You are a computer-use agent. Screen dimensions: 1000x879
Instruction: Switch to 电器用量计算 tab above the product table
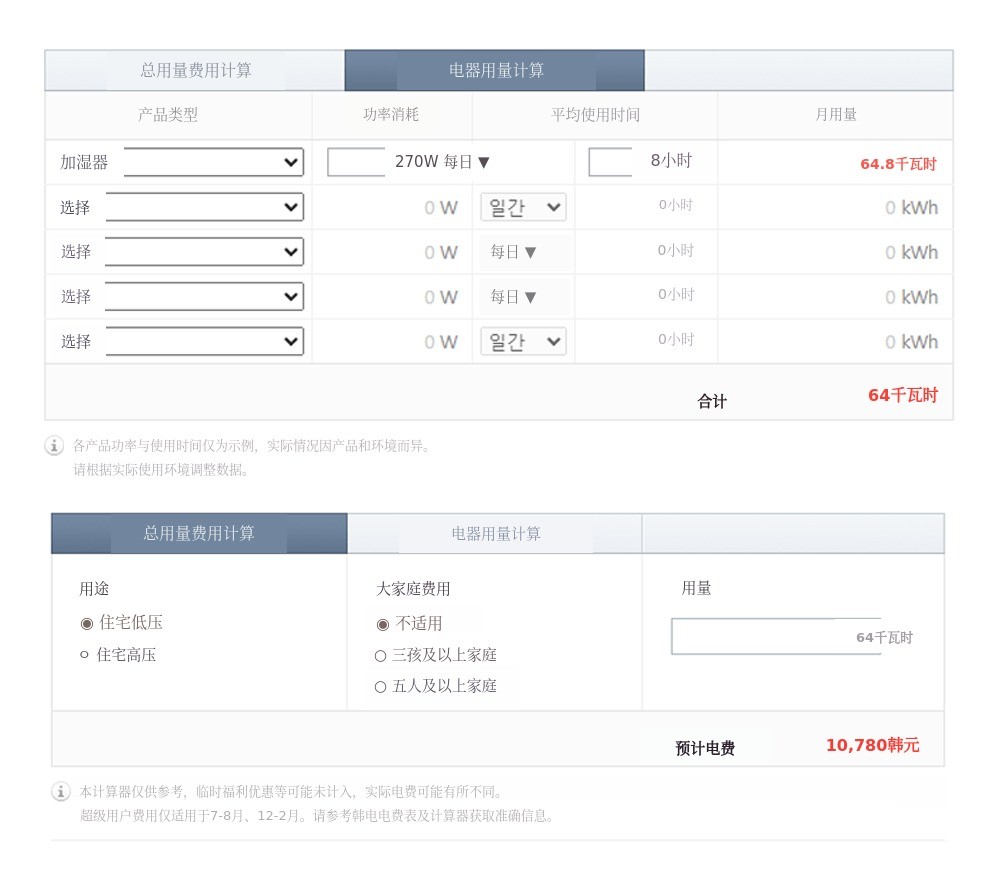pyautogui.click(x=495, y=71)
